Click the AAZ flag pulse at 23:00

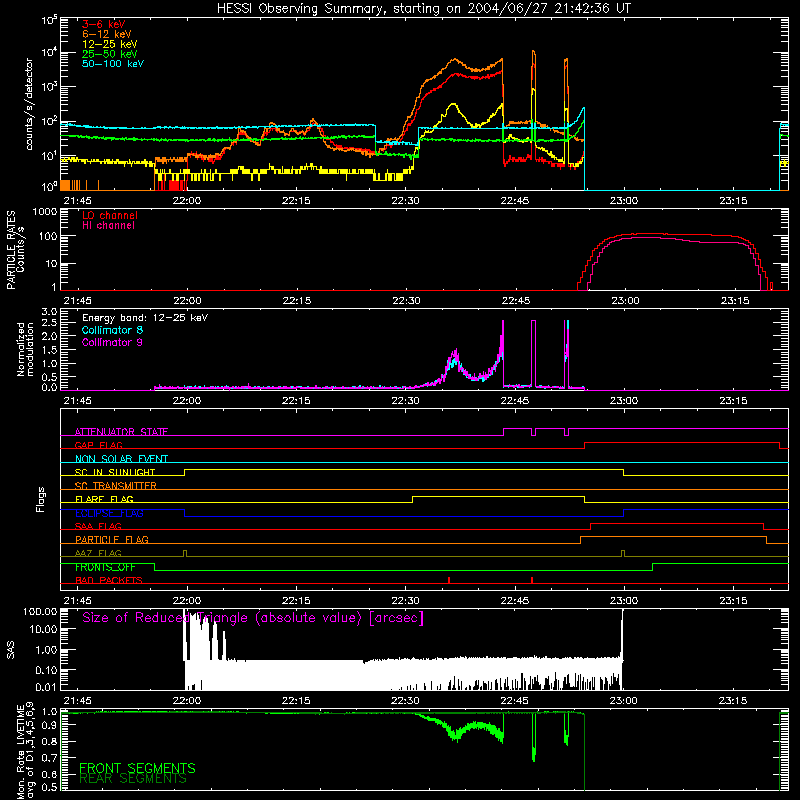coord(623,554)
